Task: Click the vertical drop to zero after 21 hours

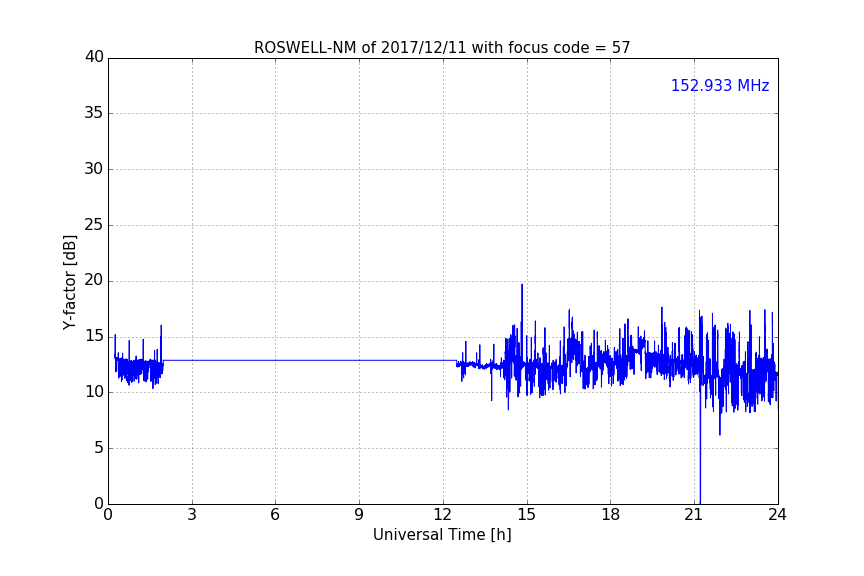Action: point(700,446)
